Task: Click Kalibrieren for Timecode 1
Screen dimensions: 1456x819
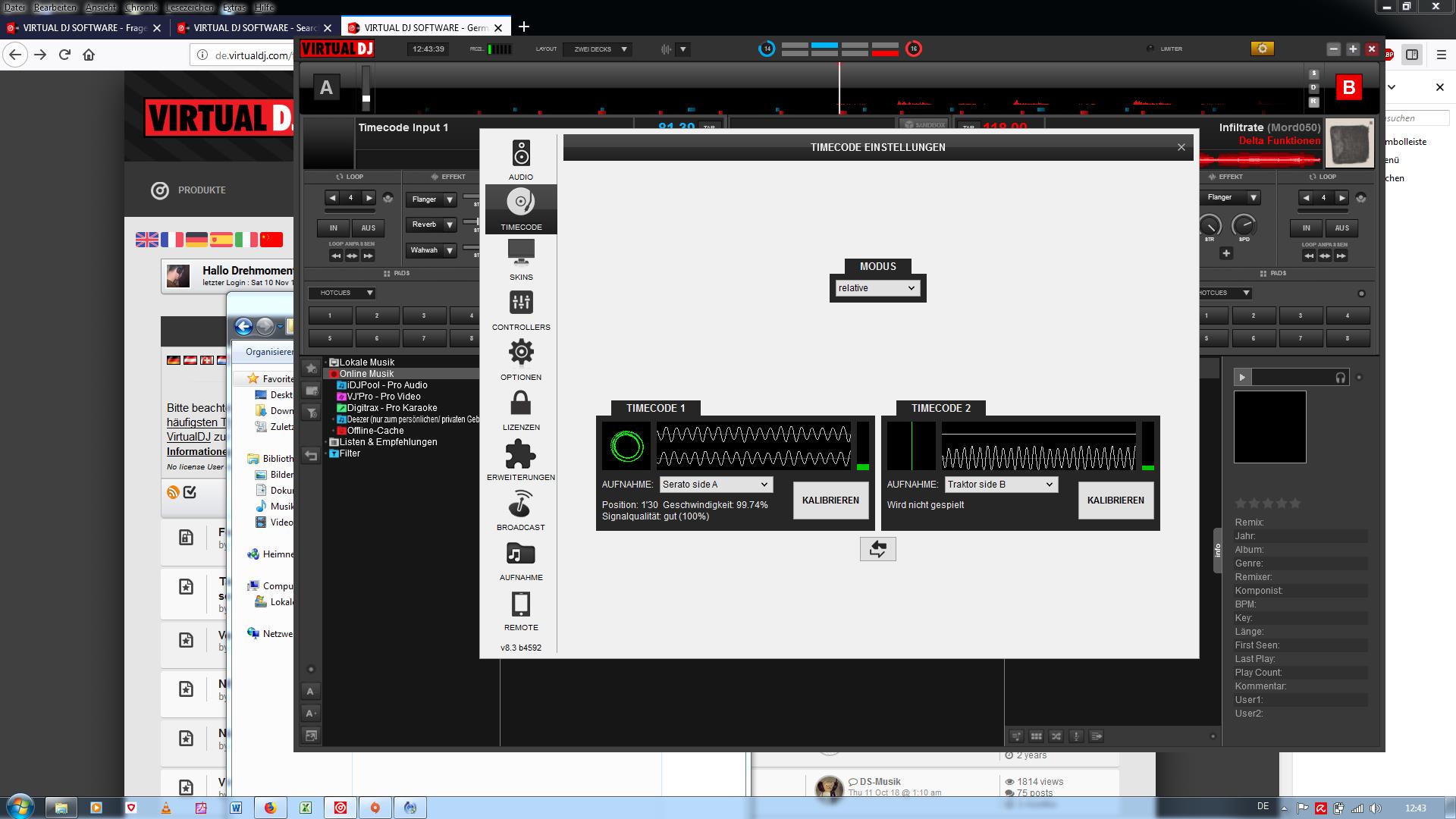Action: [830, 500]
